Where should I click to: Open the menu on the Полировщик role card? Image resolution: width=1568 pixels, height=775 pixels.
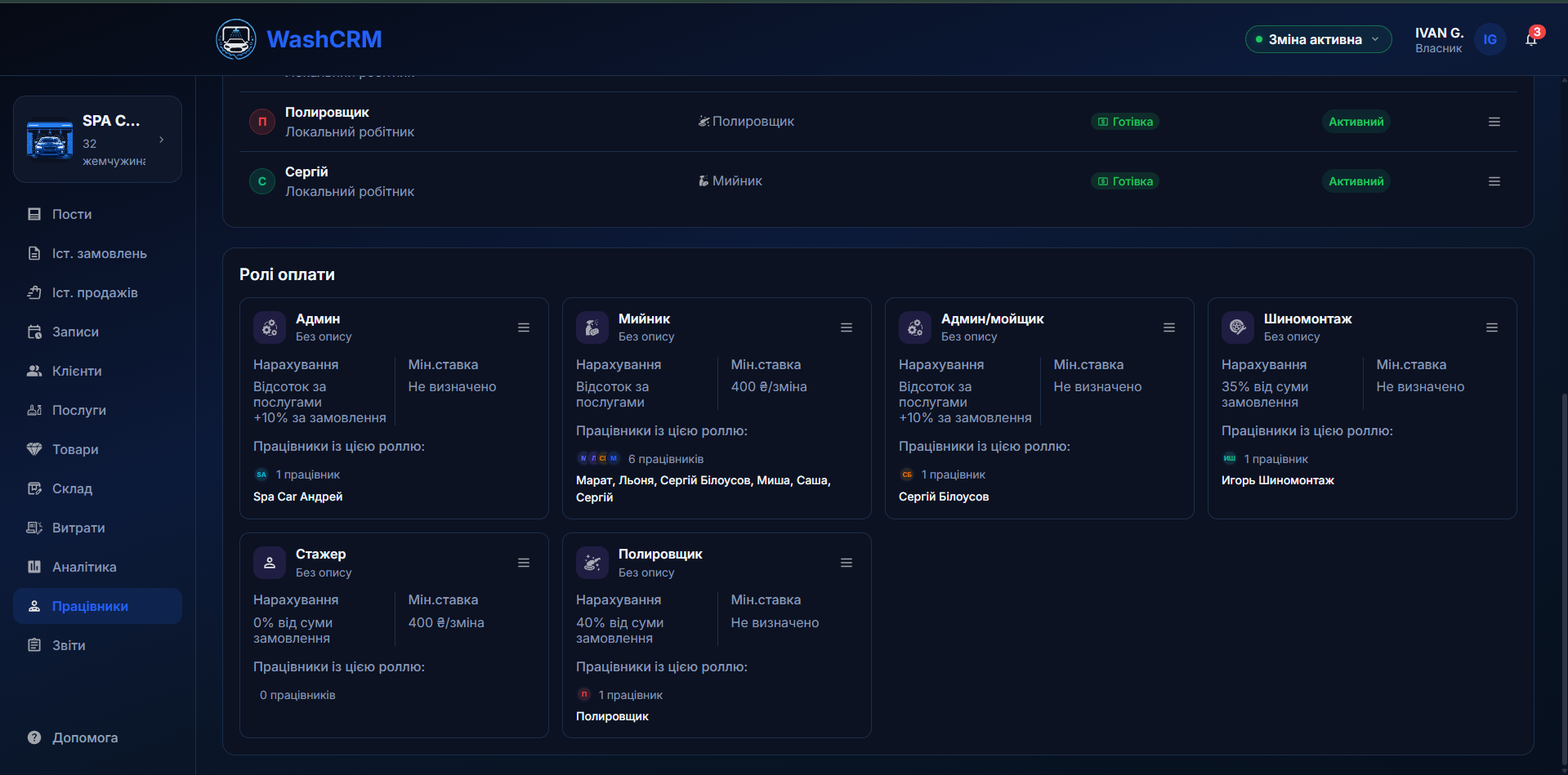click(847, 563)
